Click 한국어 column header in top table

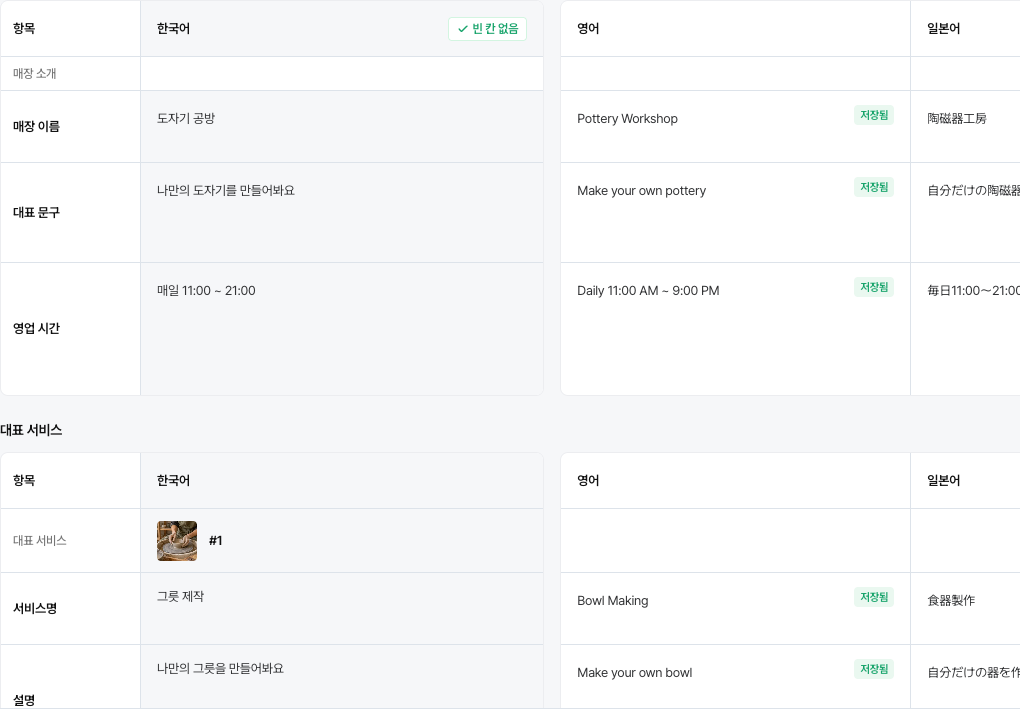(x=173, y=29)
